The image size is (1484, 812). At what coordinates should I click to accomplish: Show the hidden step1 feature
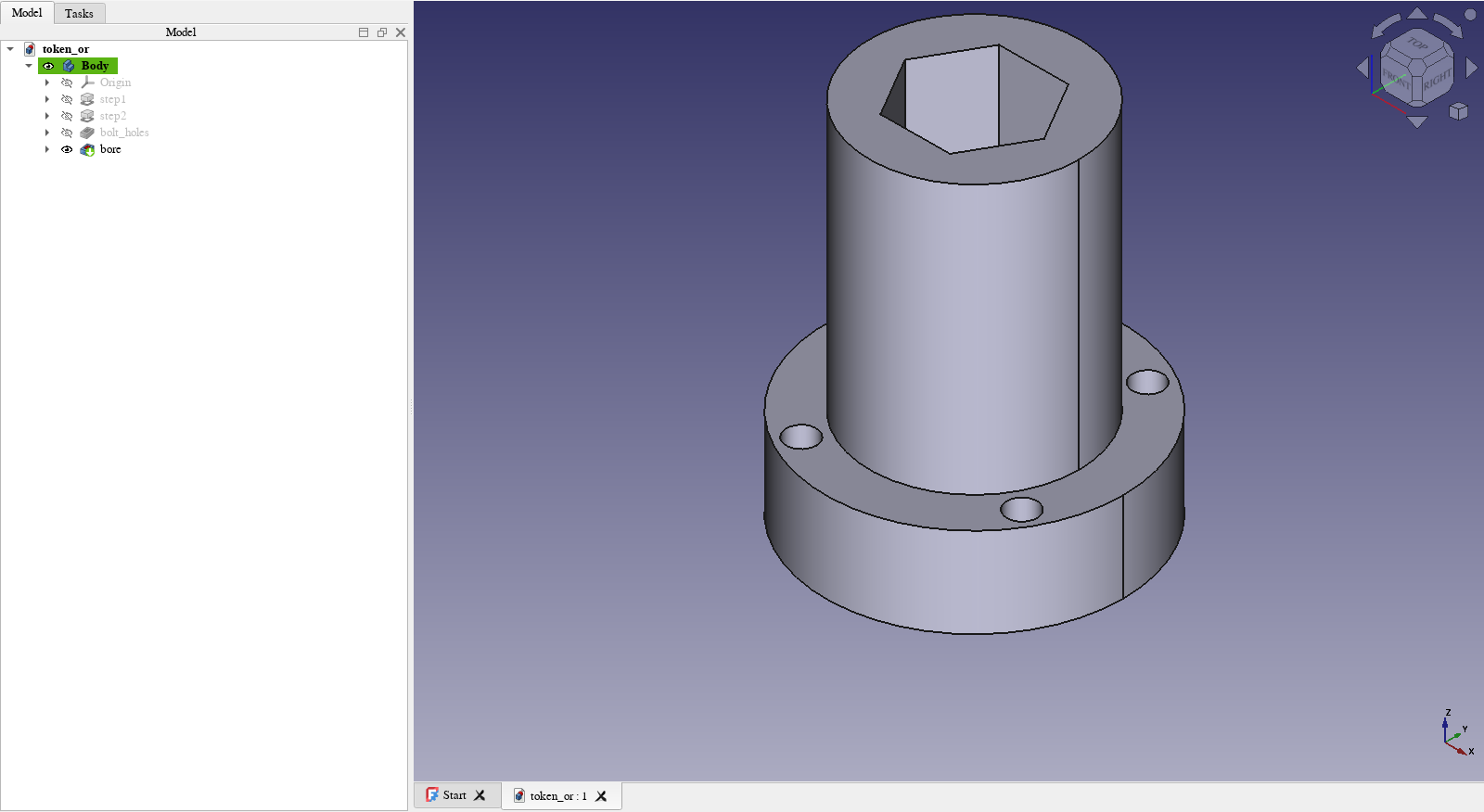67,99
